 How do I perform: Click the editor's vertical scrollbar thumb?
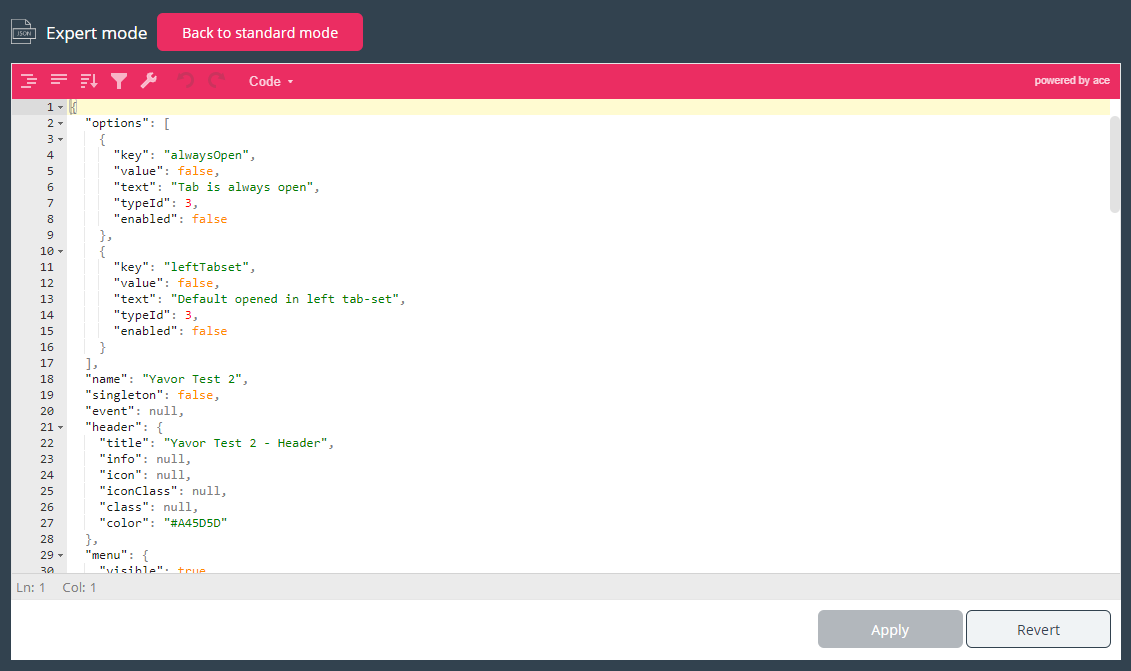coord(1114,164)
